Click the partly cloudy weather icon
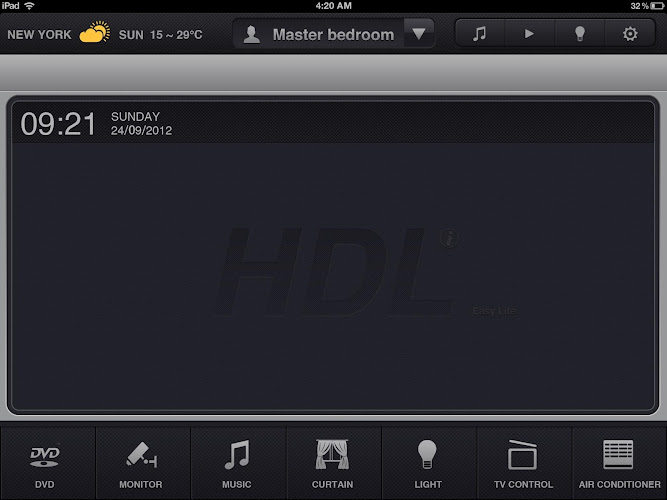This screenshot has width=667, height=500. pos(94,32)
